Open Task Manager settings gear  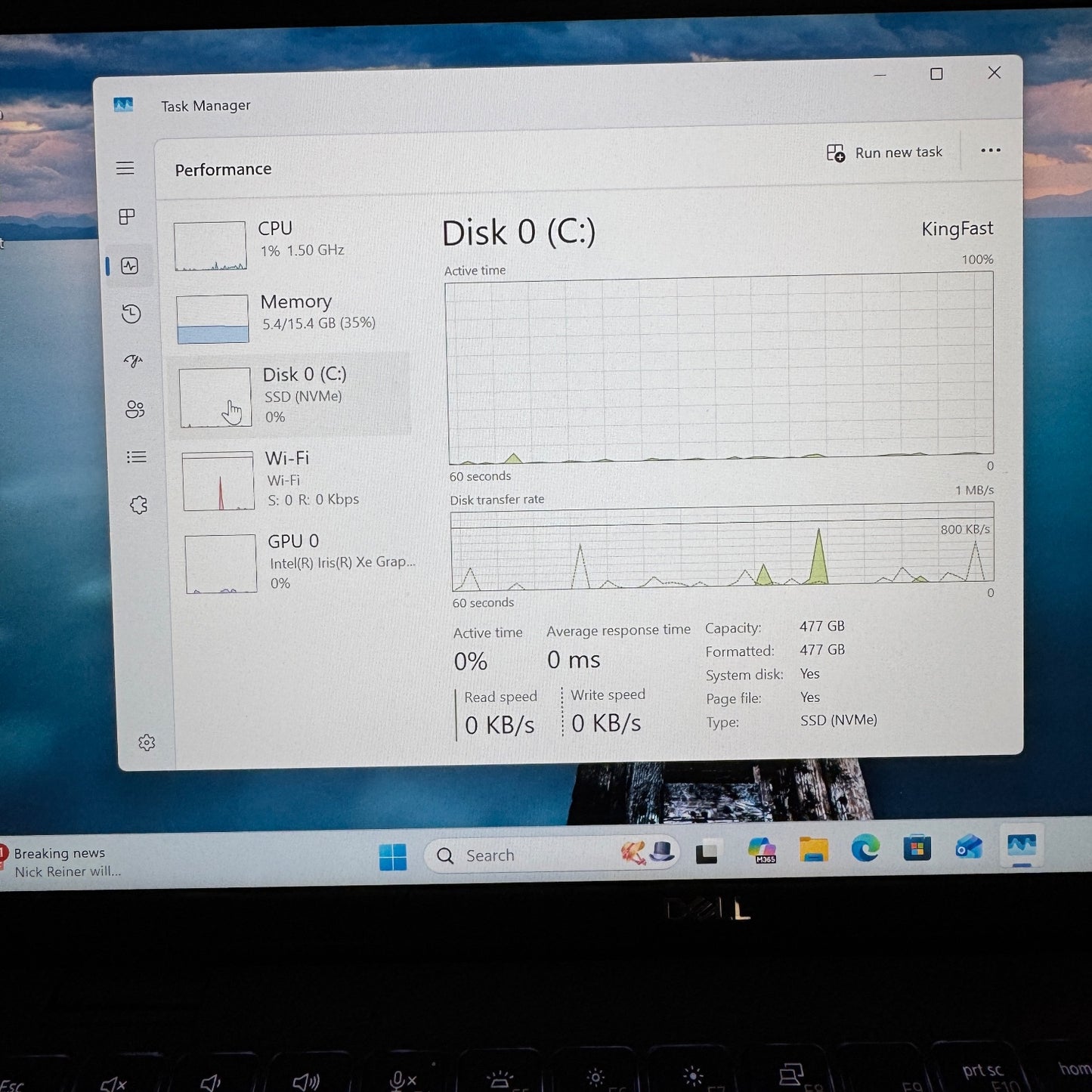coord(147,743)
